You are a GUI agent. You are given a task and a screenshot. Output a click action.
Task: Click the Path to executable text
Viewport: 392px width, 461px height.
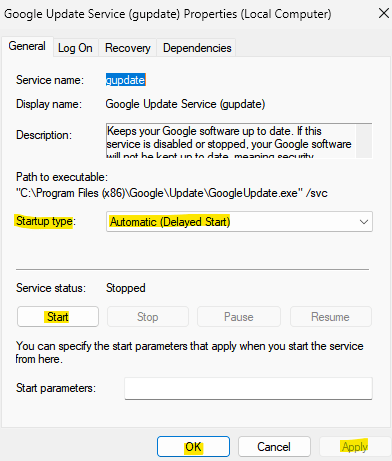[x=172, y=193]
